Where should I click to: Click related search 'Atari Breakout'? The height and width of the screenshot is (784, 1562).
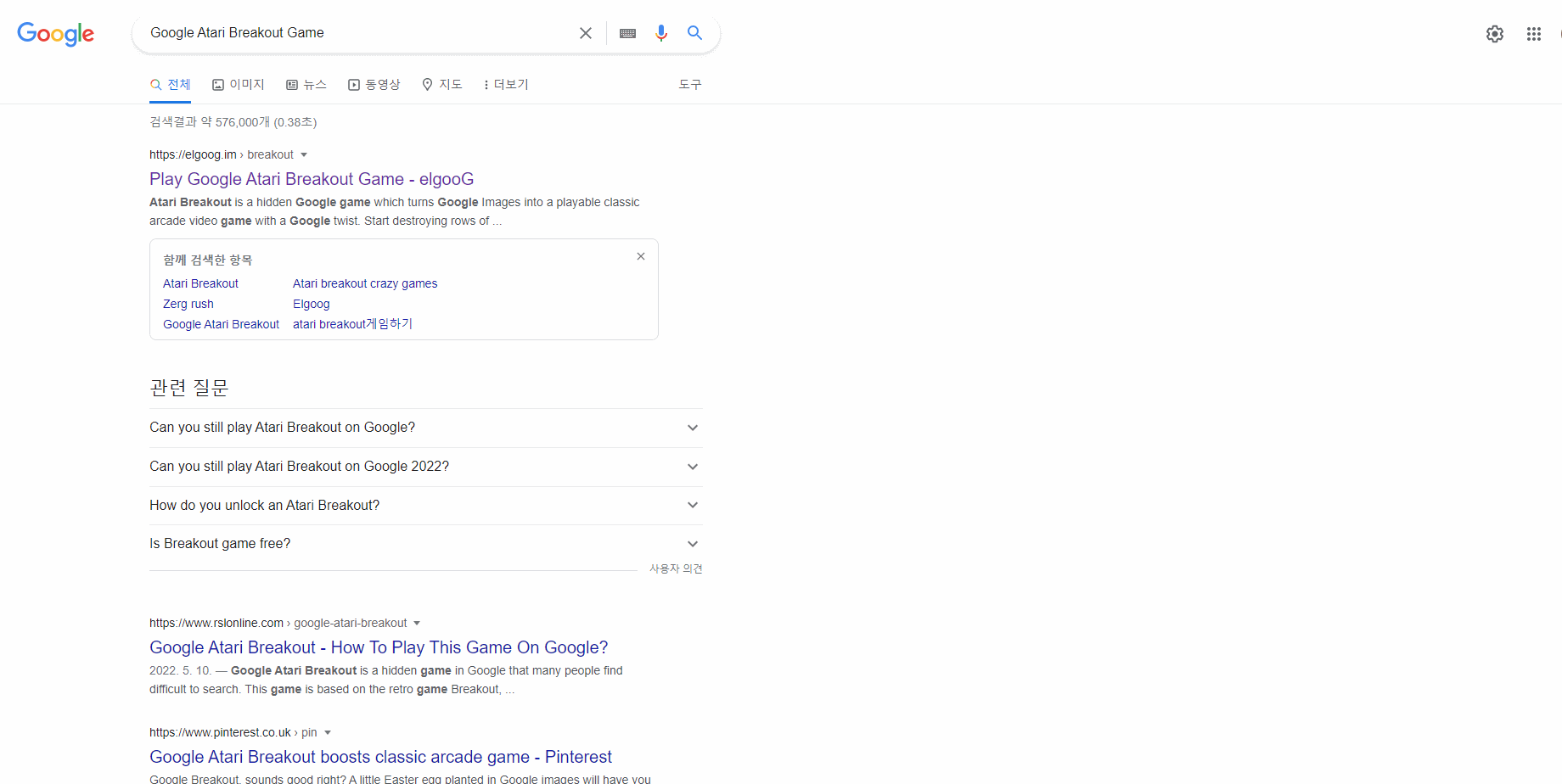(x=200, y=283)
